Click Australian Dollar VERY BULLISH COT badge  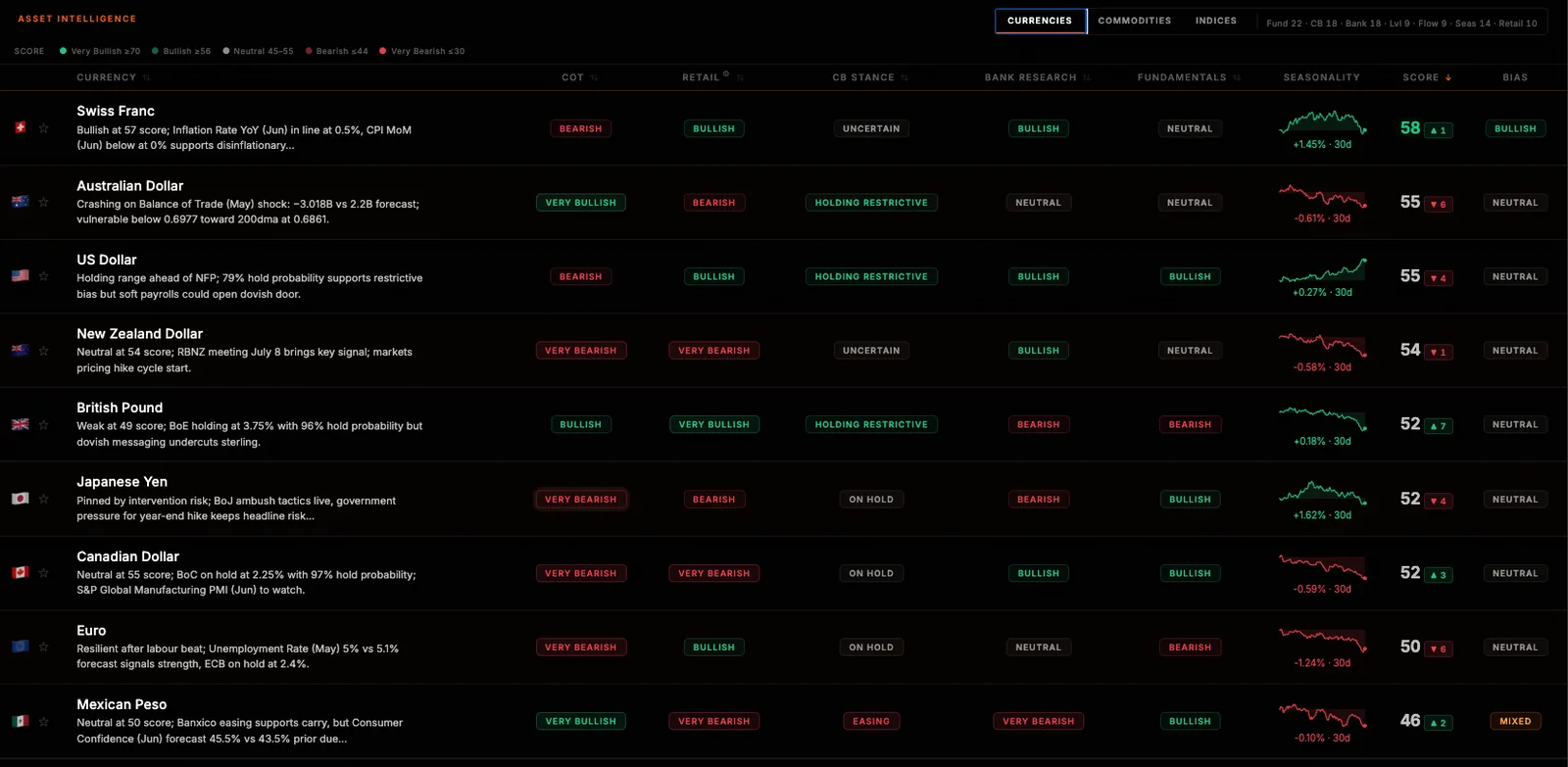pos(580,203)
